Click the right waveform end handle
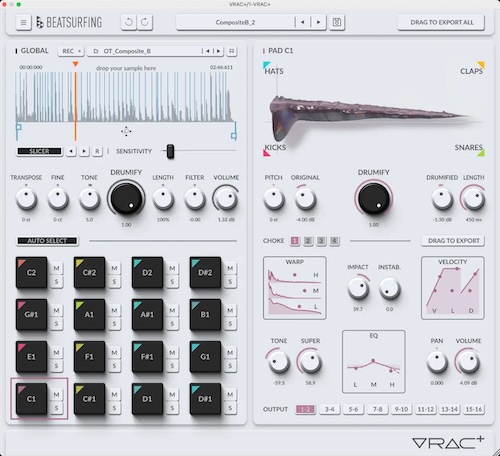Image resolution: width=500 pixels, height=456 pixels. point(234,135)
